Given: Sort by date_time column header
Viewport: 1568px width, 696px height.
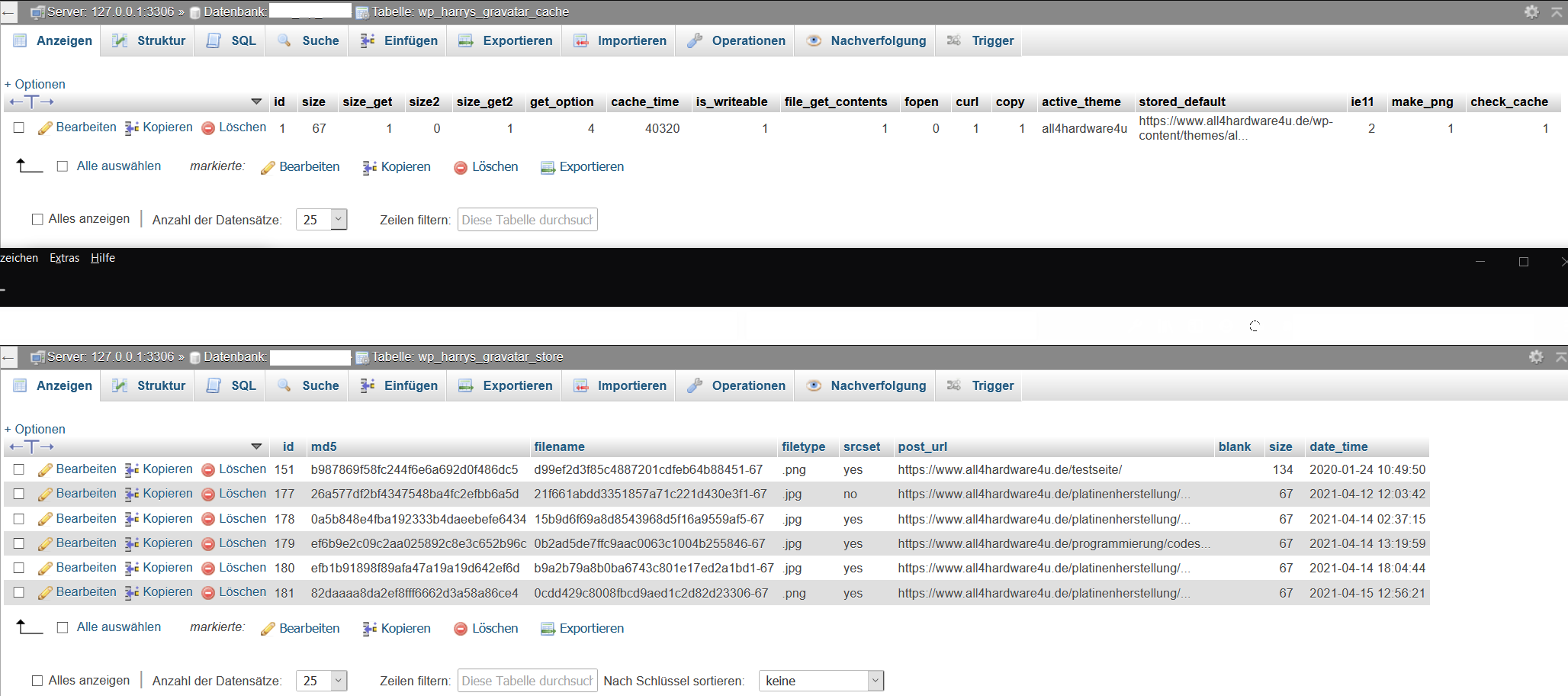Looking at the screenshot, I should (1338, 446).
